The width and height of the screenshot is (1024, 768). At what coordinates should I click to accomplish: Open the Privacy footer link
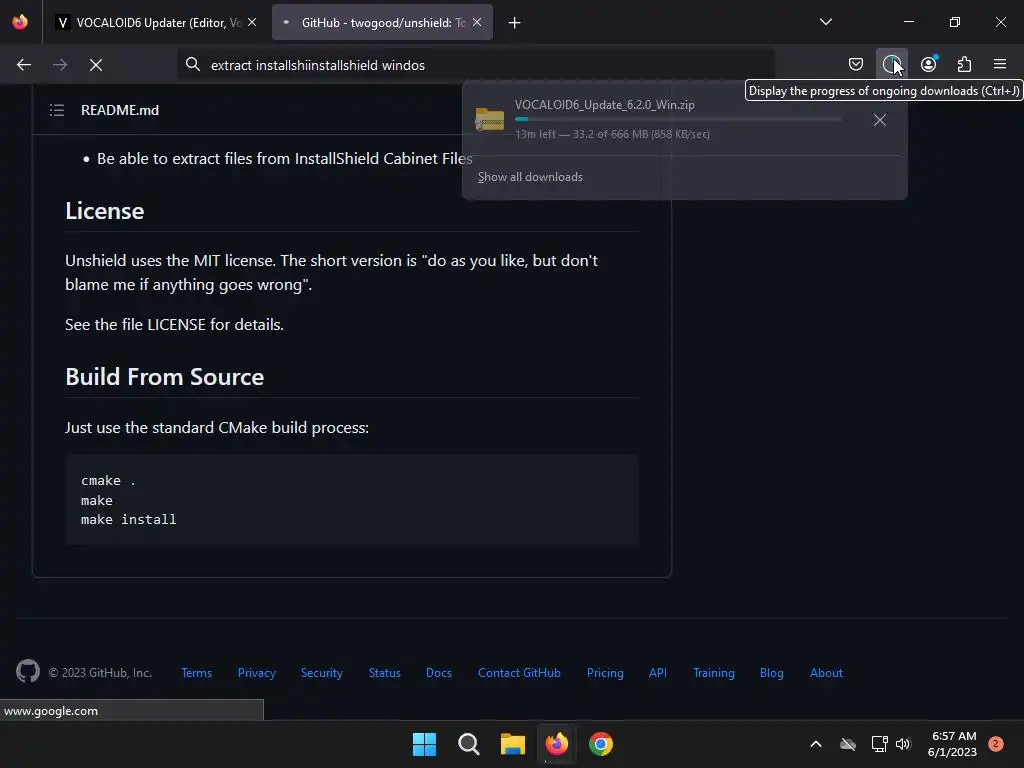coord(257,673)
